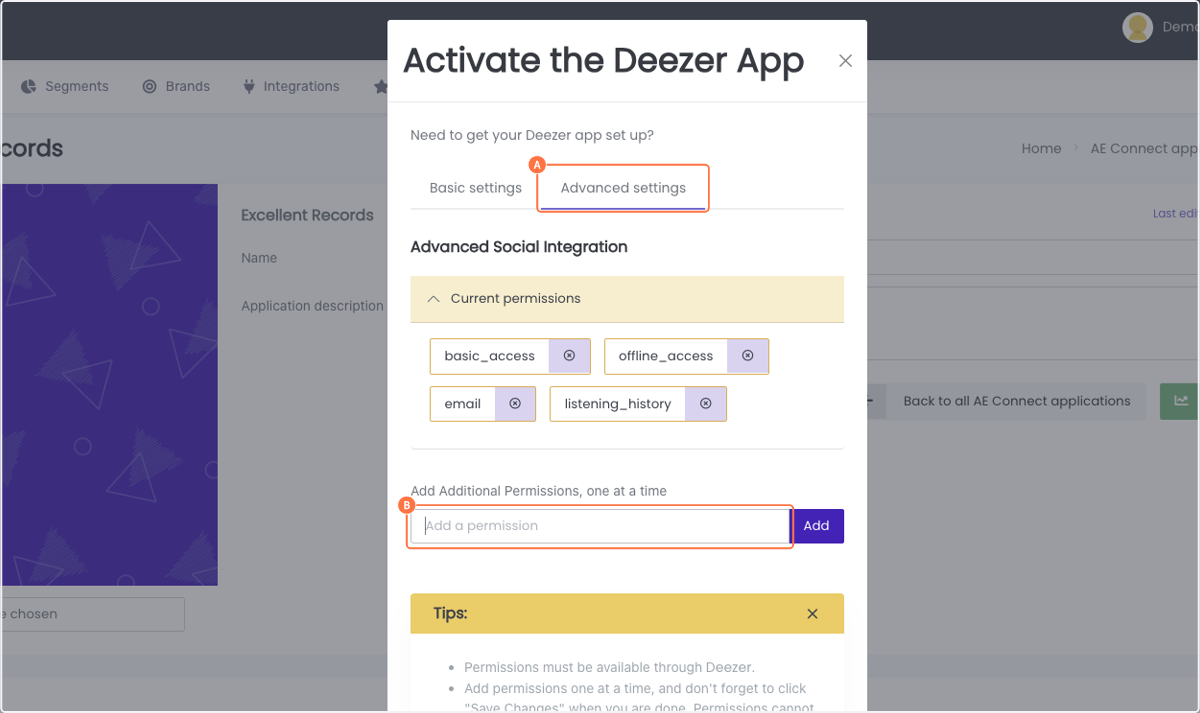Click the user avatar in header

pos(1137,28)
